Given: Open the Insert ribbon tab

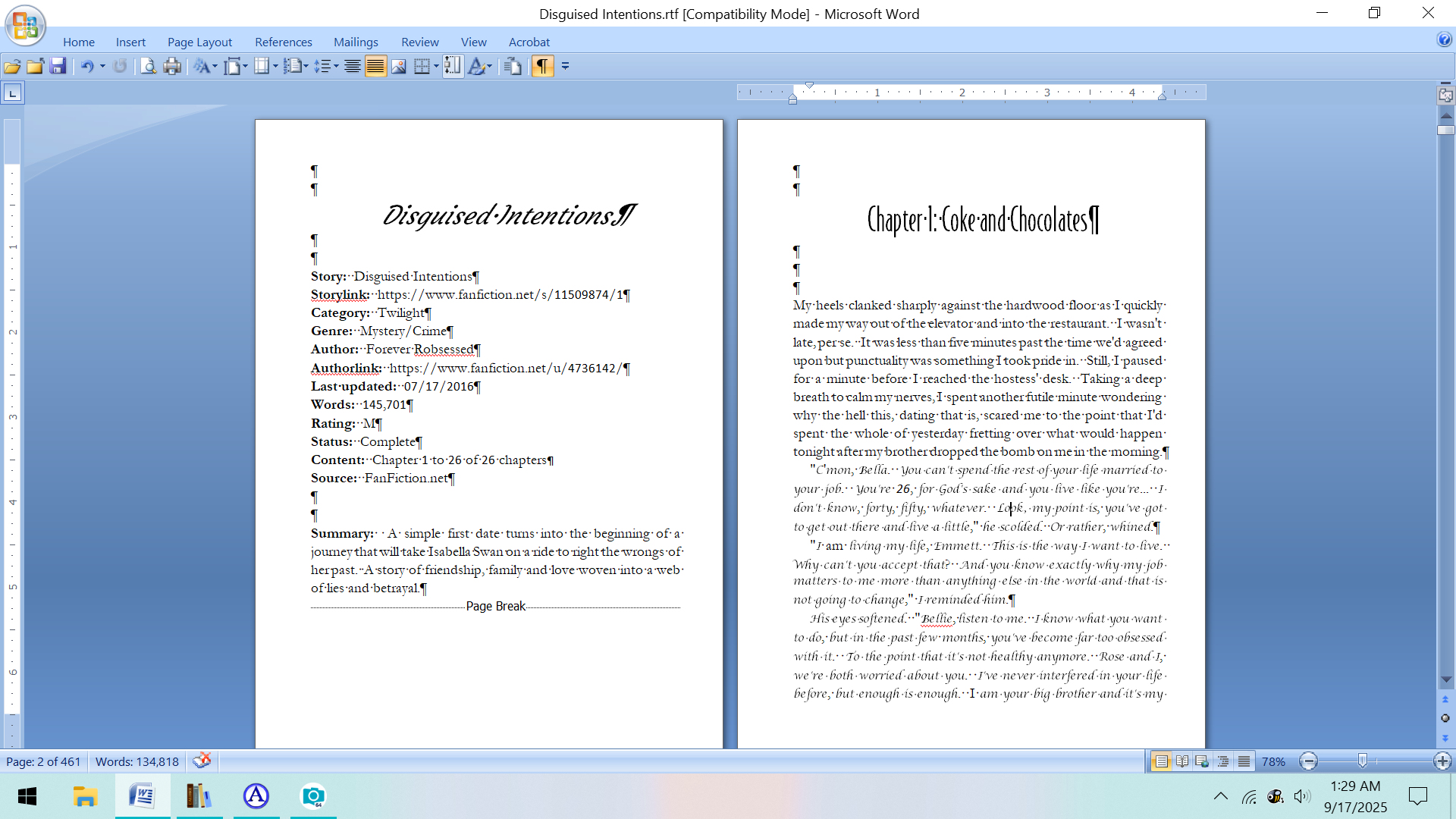Looking at the screenshot, I should [130, 42].
